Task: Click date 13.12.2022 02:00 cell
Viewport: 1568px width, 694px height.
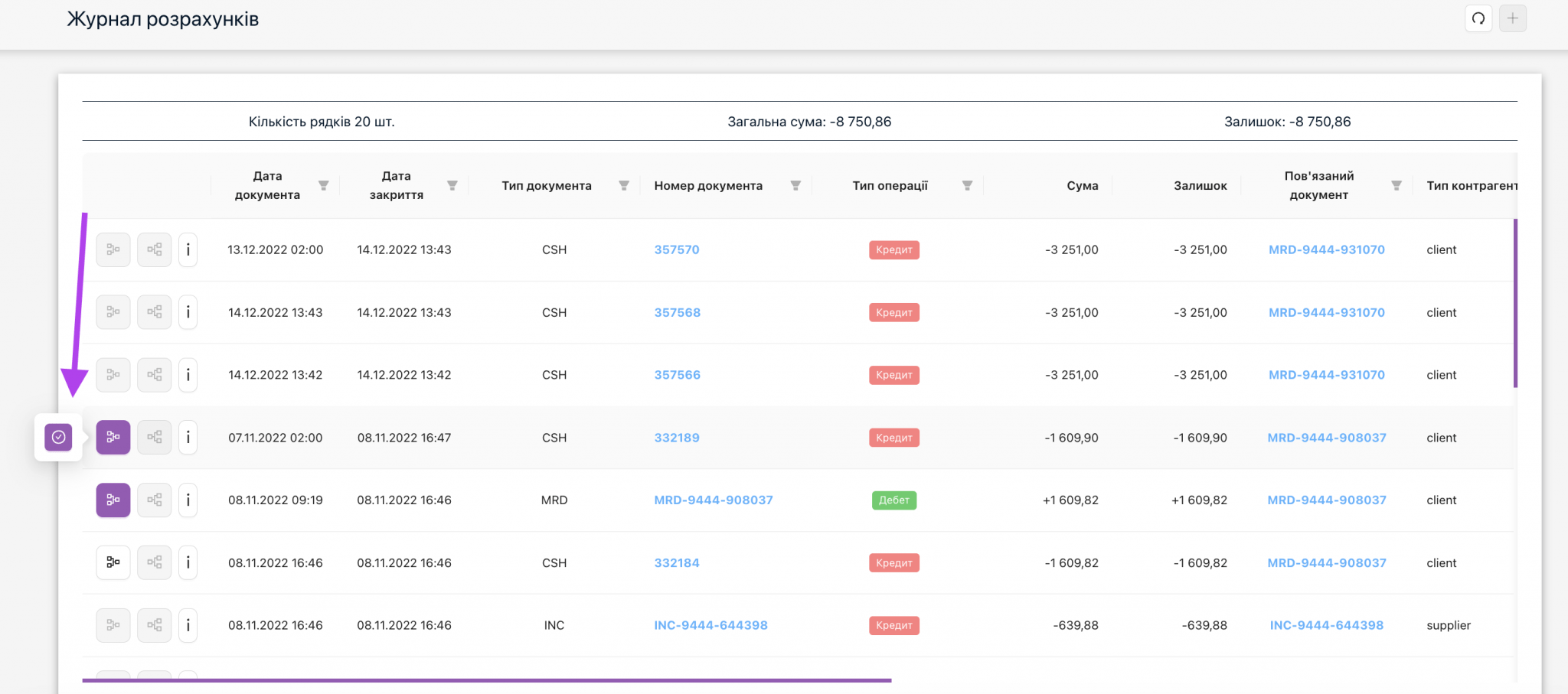Action: [x=276, y=249]
